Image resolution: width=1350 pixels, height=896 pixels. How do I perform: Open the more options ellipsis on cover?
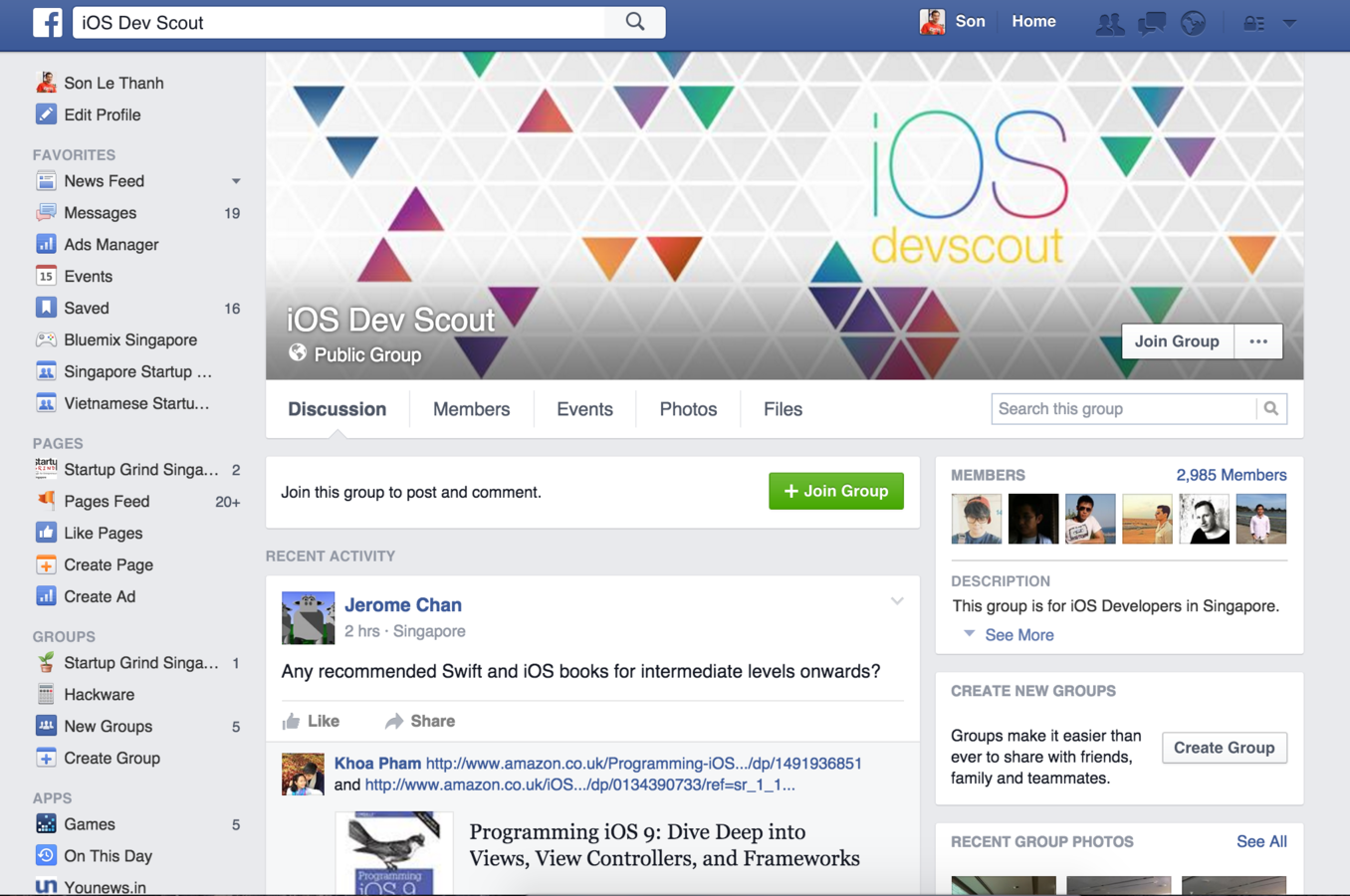pyautogui.click(x=1258, y=341)
